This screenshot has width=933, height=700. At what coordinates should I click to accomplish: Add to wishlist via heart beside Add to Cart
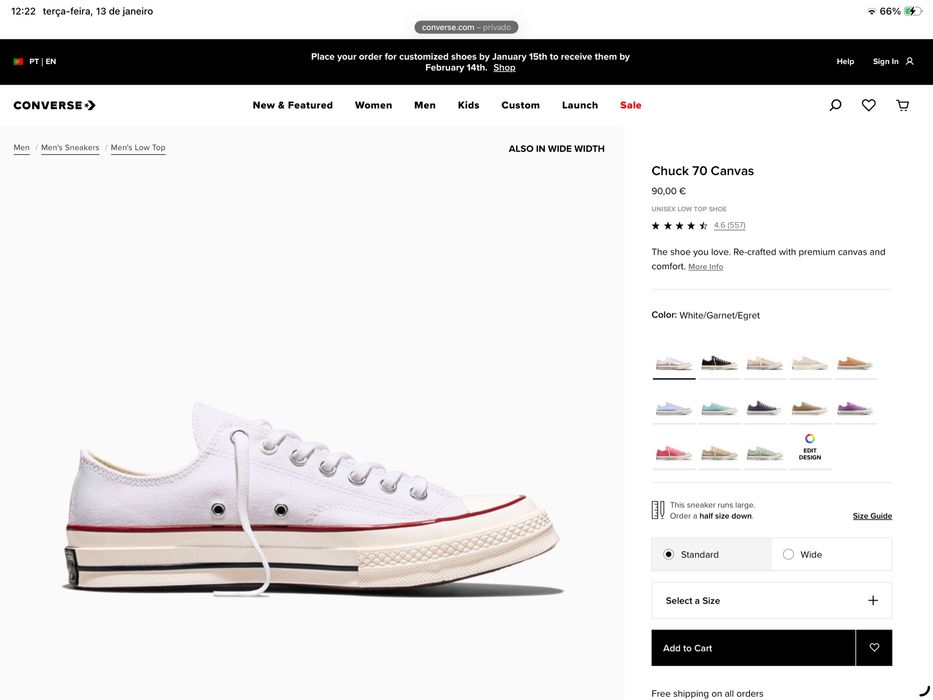tap(874, 648)
